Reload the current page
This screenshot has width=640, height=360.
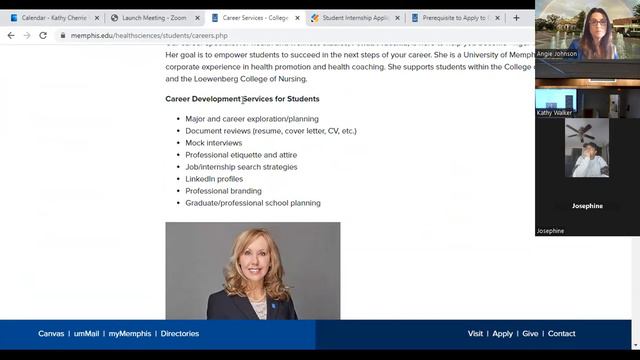(x=43, y=36)
